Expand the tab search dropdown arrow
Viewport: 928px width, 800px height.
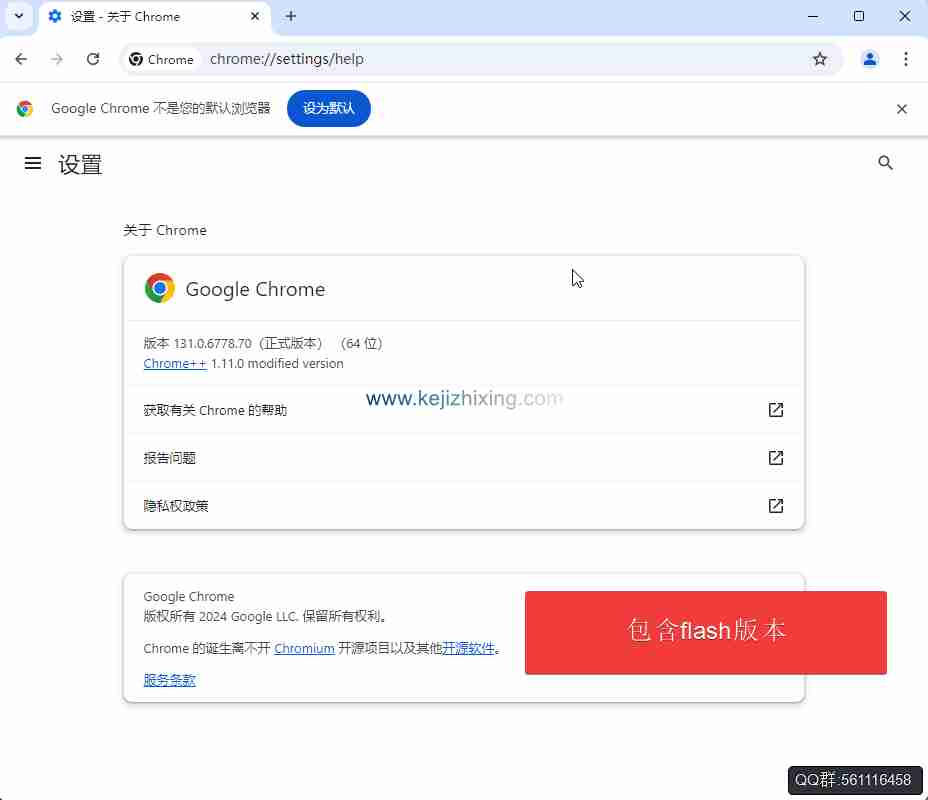point(19,16)
